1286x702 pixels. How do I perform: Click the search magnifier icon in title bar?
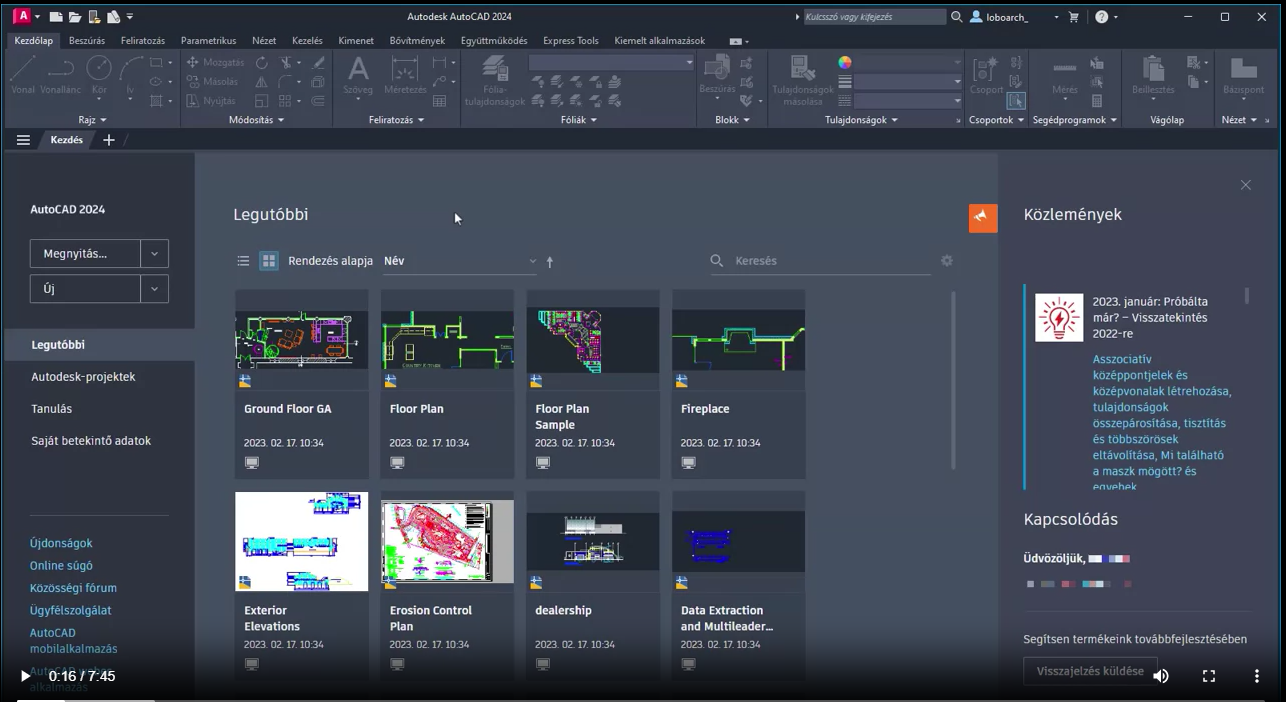point(957,17)
